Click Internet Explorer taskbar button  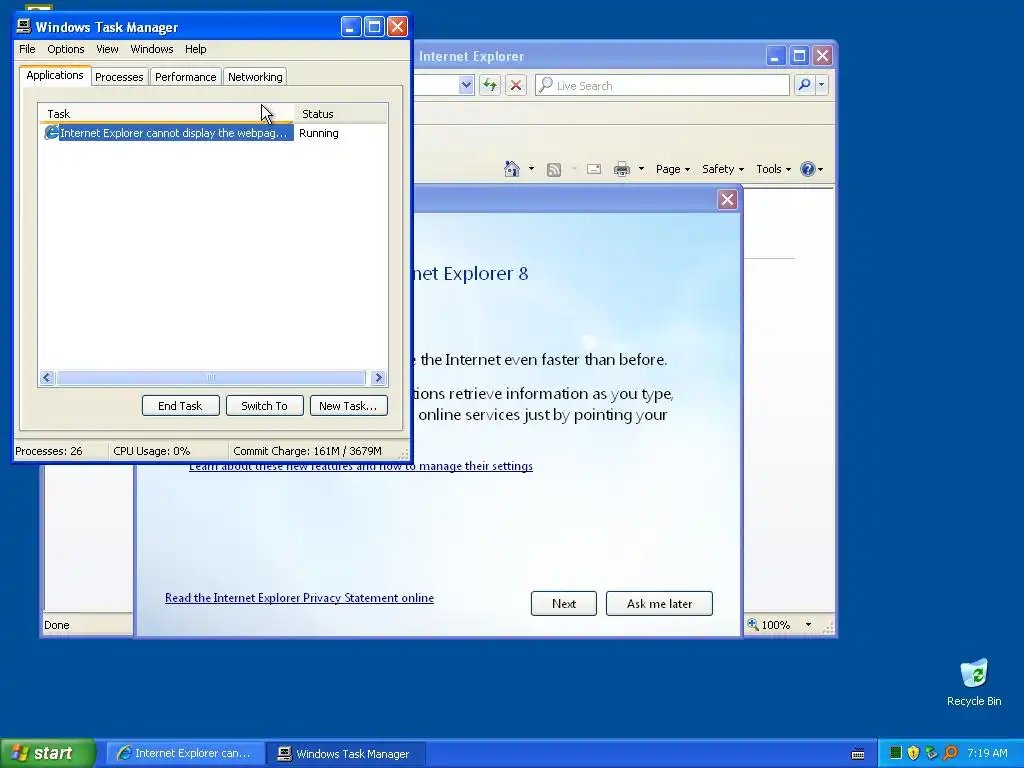pos(185,753)
